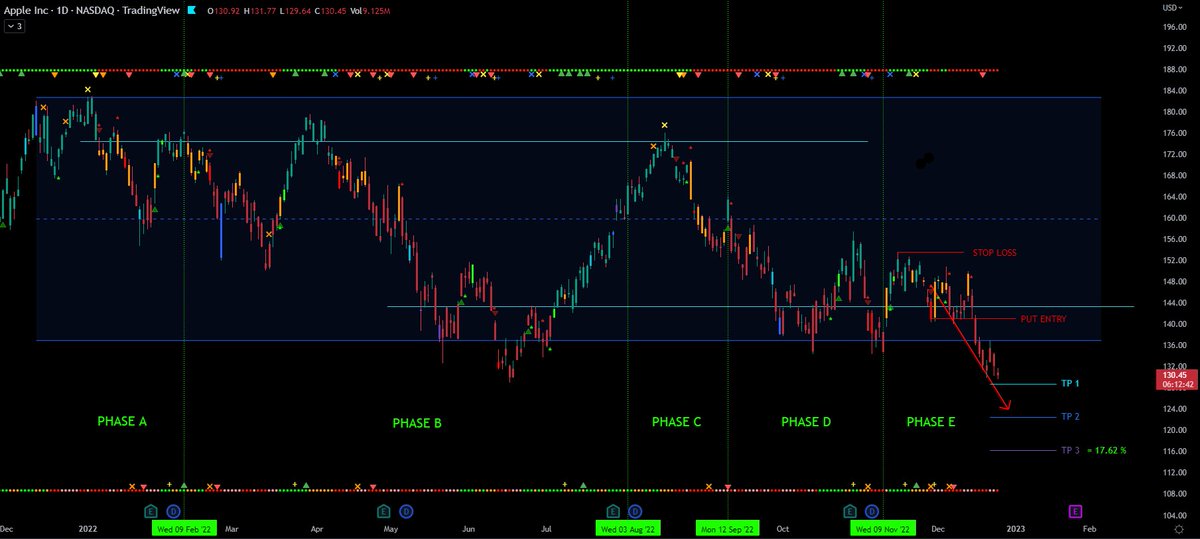Select the Wed 03 Aug '22 date label
Viewport: 1200px width, 539px height.
pos(628,527)
